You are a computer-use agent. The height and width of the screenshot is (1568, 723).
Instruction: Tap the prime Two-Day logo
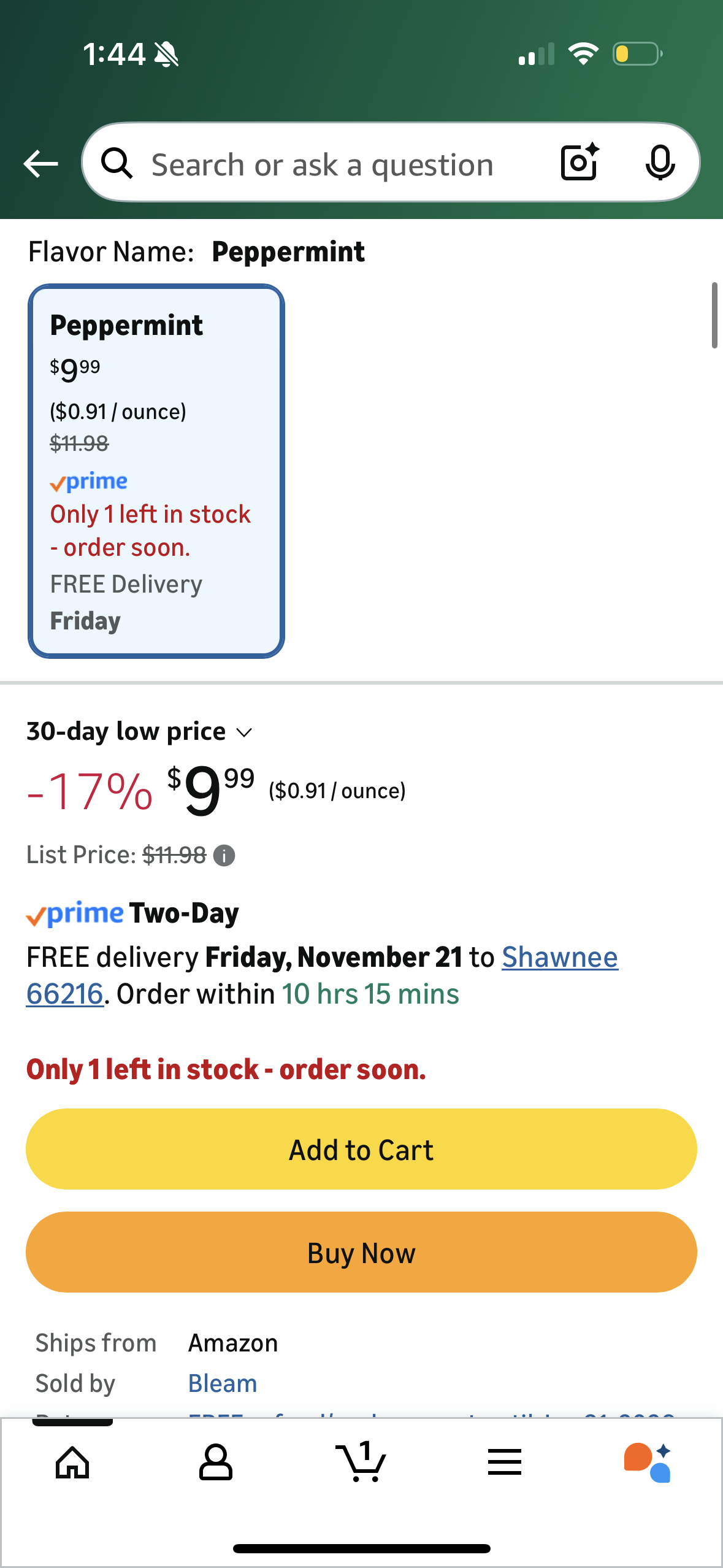point(132,913)
